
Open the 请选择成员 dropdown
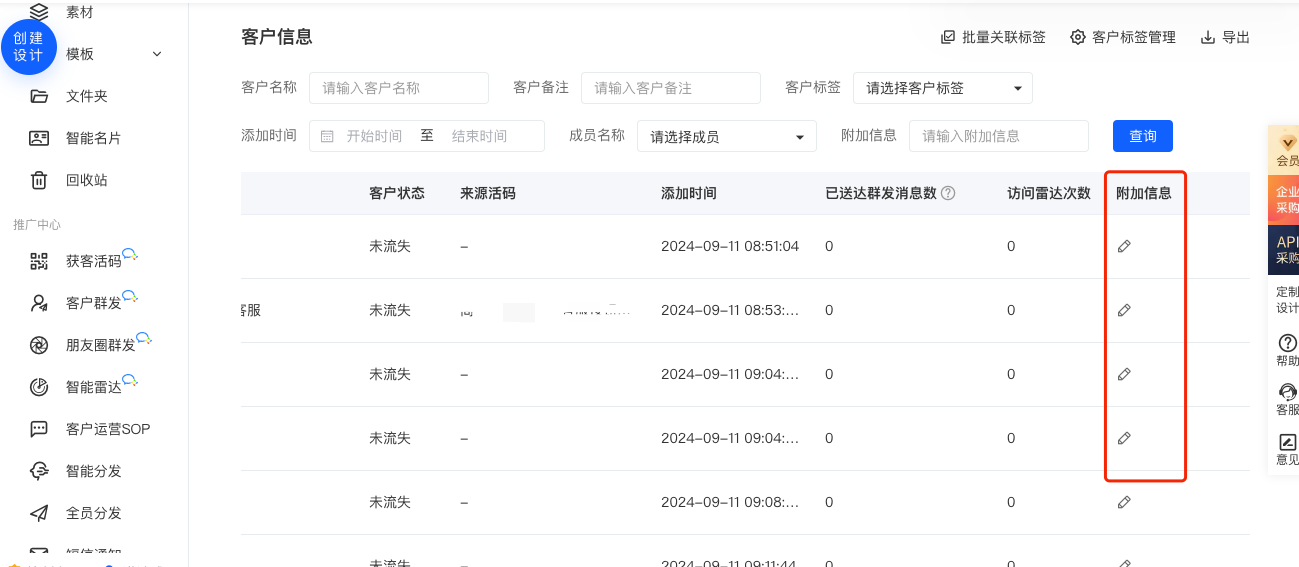click(x=726, y=136)
